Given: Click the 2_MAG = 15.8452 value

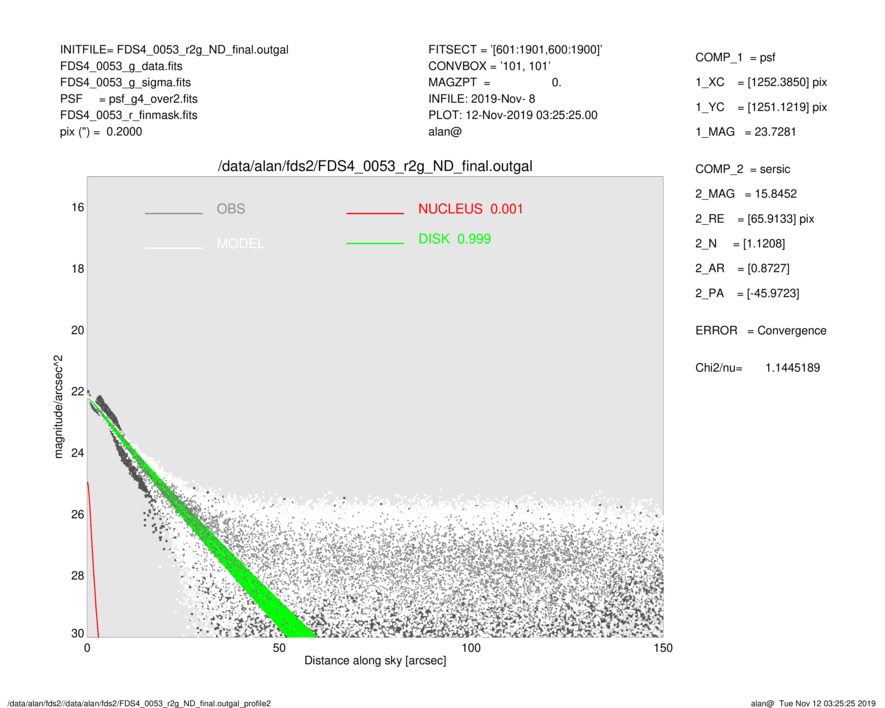Looking at the screenshot, I should [746, 194].
